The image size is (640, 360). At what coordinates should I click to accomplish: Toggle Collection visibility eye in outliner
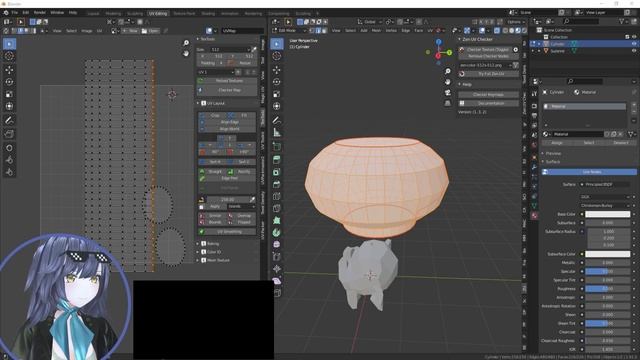pyautogui.click(x=634, y=37)
